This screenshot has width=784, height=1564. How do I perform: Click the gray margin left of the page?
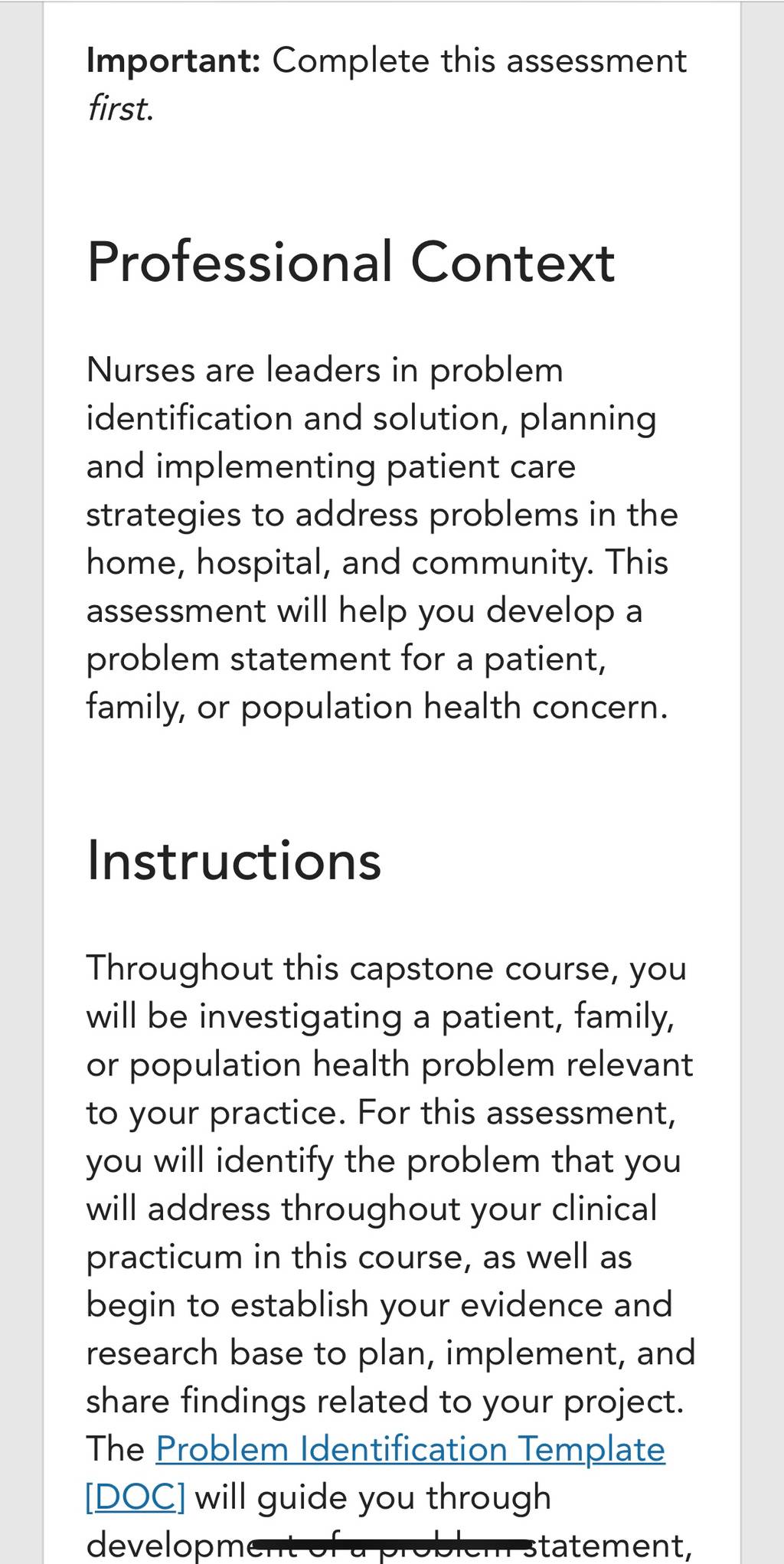(x=21, y=782)
